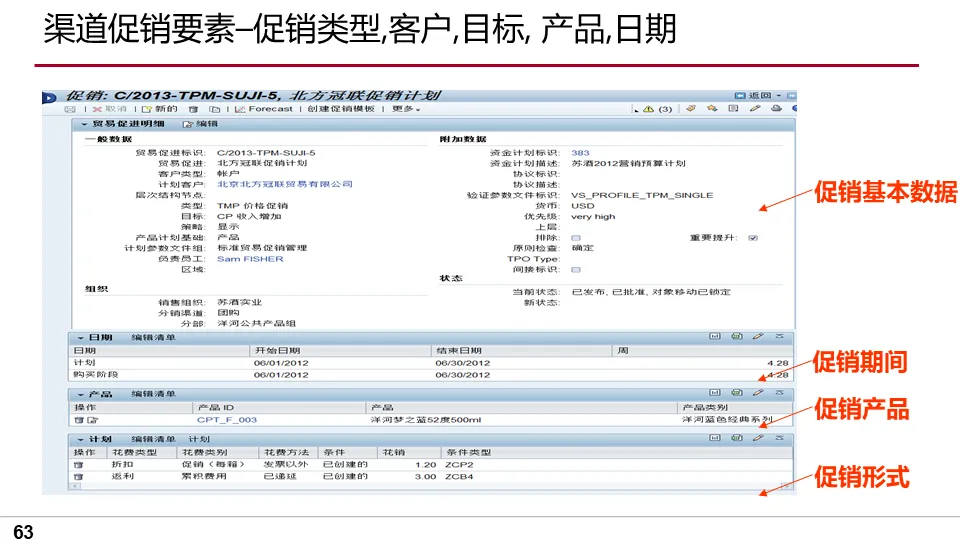Select condition type ZCB4 cell
The width and height of the screenshot is (960, 540).
(459, 477)
